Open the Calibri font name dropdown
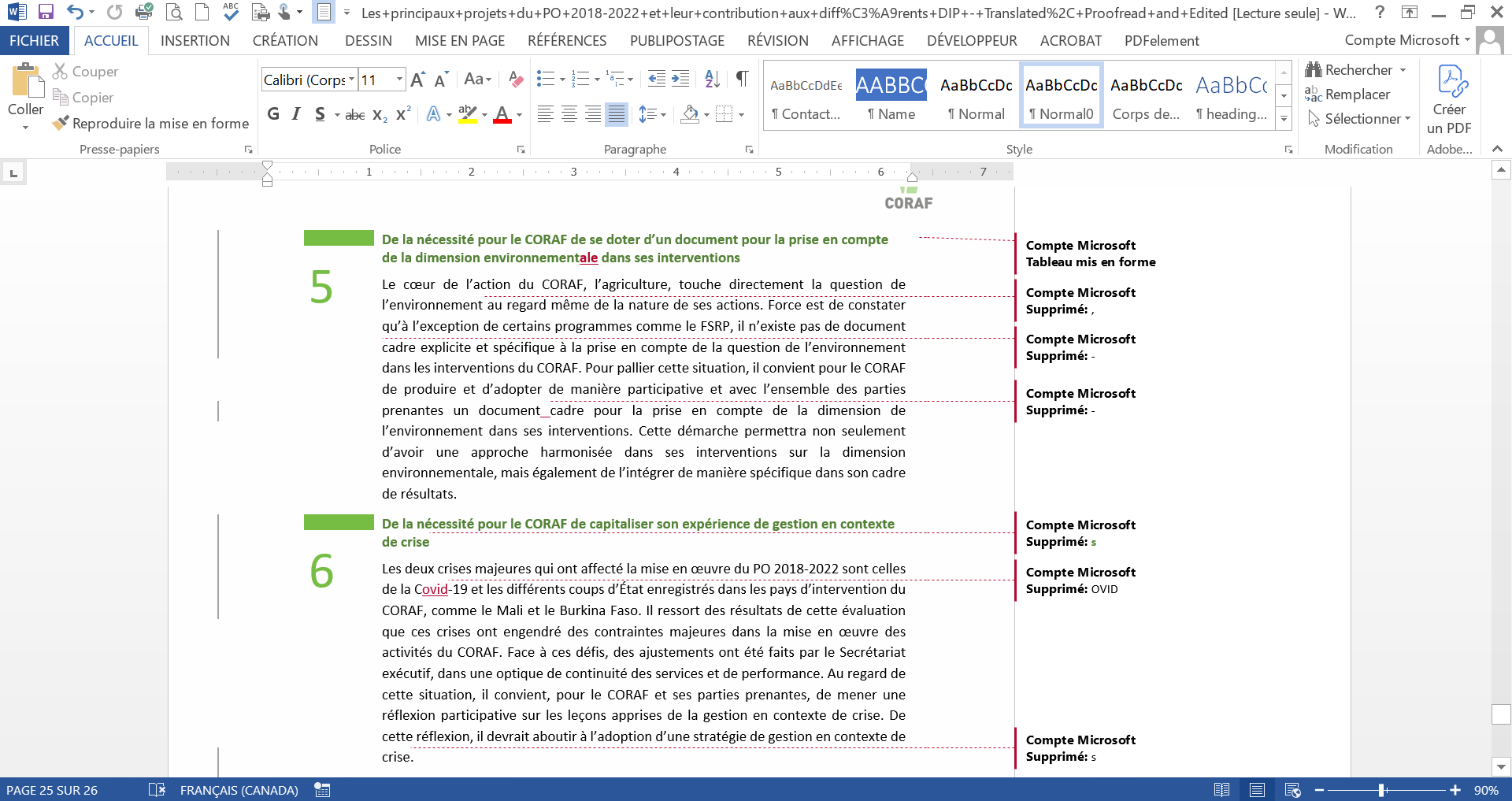The width and height of the screenshot is (1512, 801). point(352,80)
